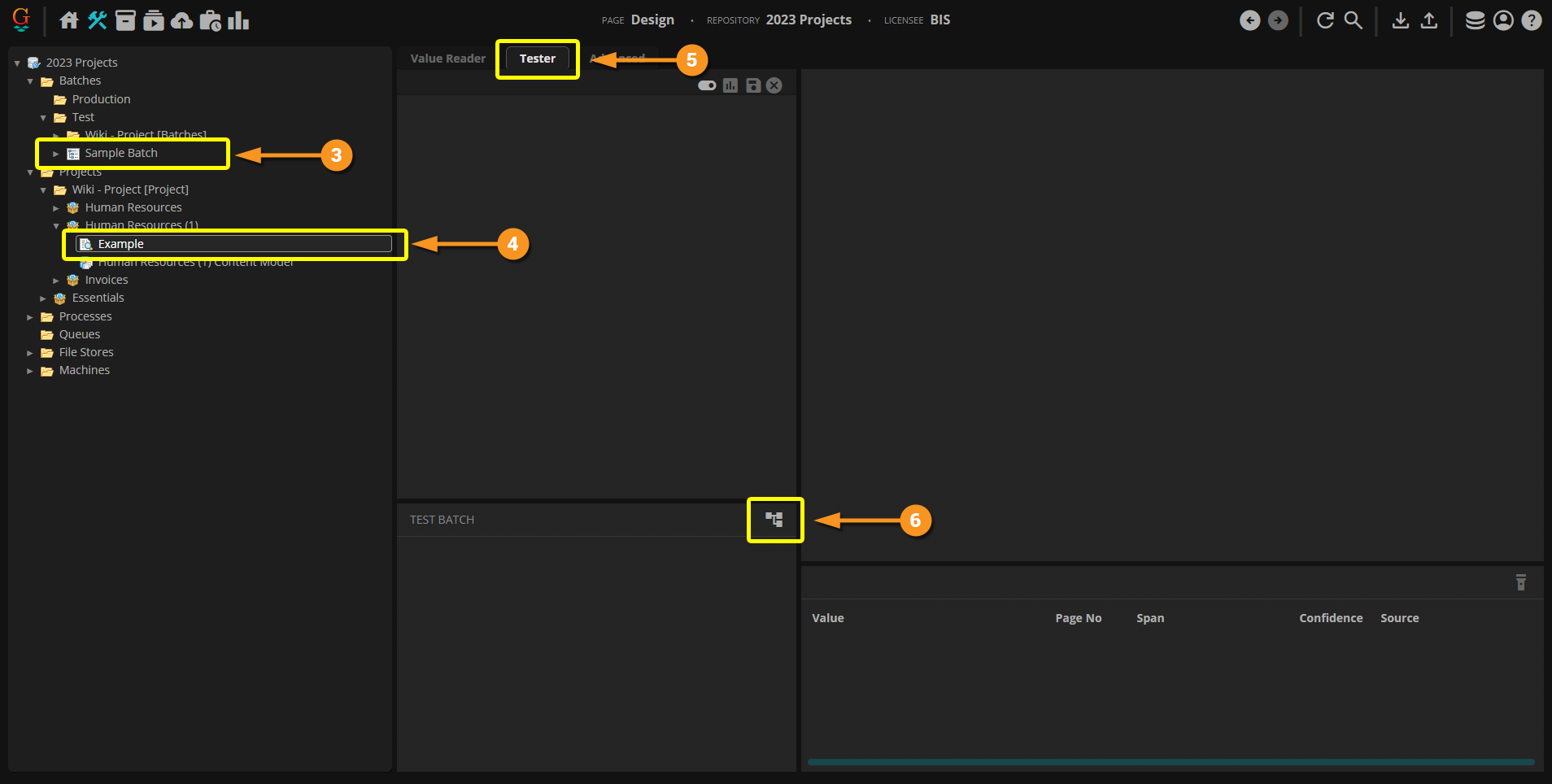Expand the Processes folder
This screenshot has height=784, width=1552.
(30, 317)
